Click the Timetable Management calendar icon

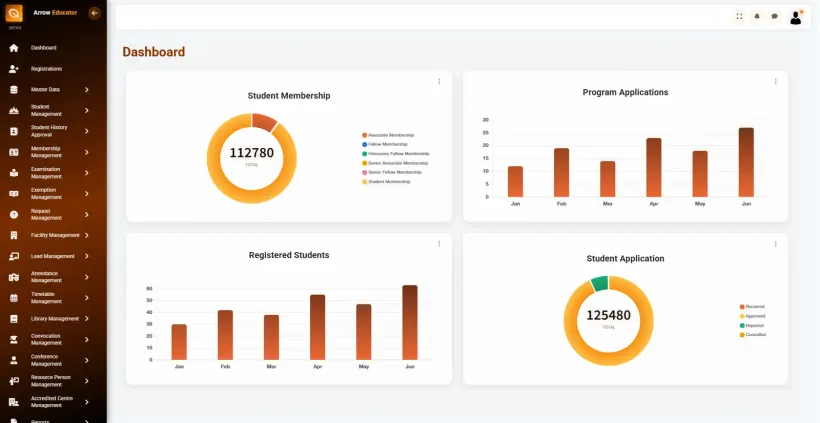click(x=14, y=298)
